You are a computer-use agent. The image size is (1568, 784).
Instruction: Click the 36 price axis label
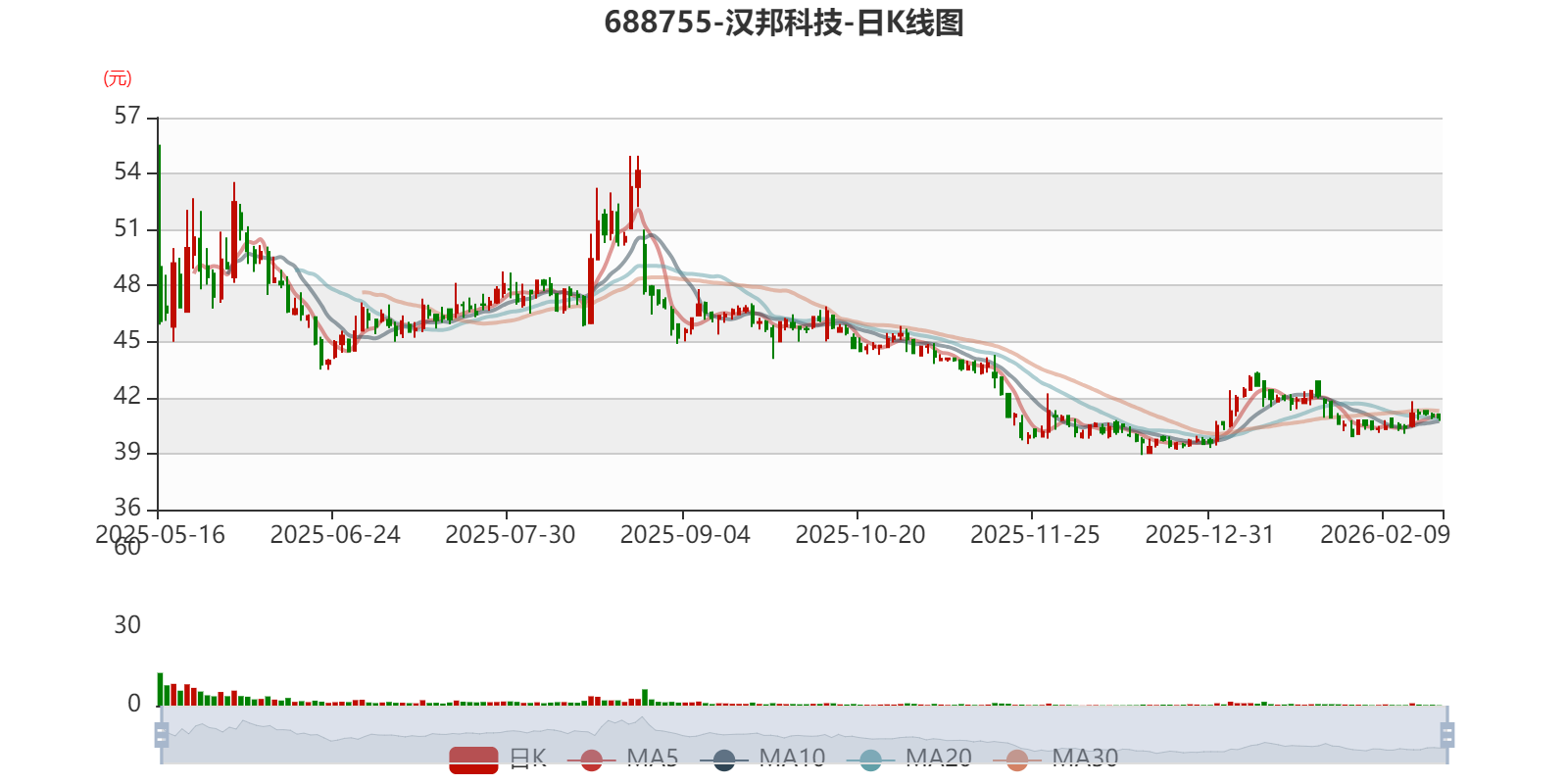(x=127, y=508)
